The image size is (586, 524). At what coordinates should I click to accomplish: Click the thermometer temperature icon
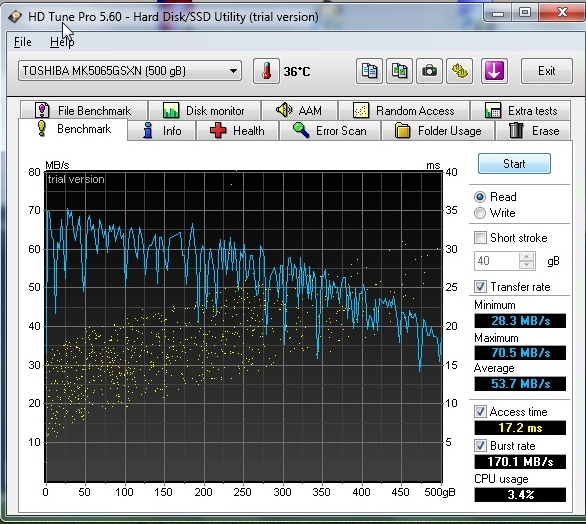266,71
